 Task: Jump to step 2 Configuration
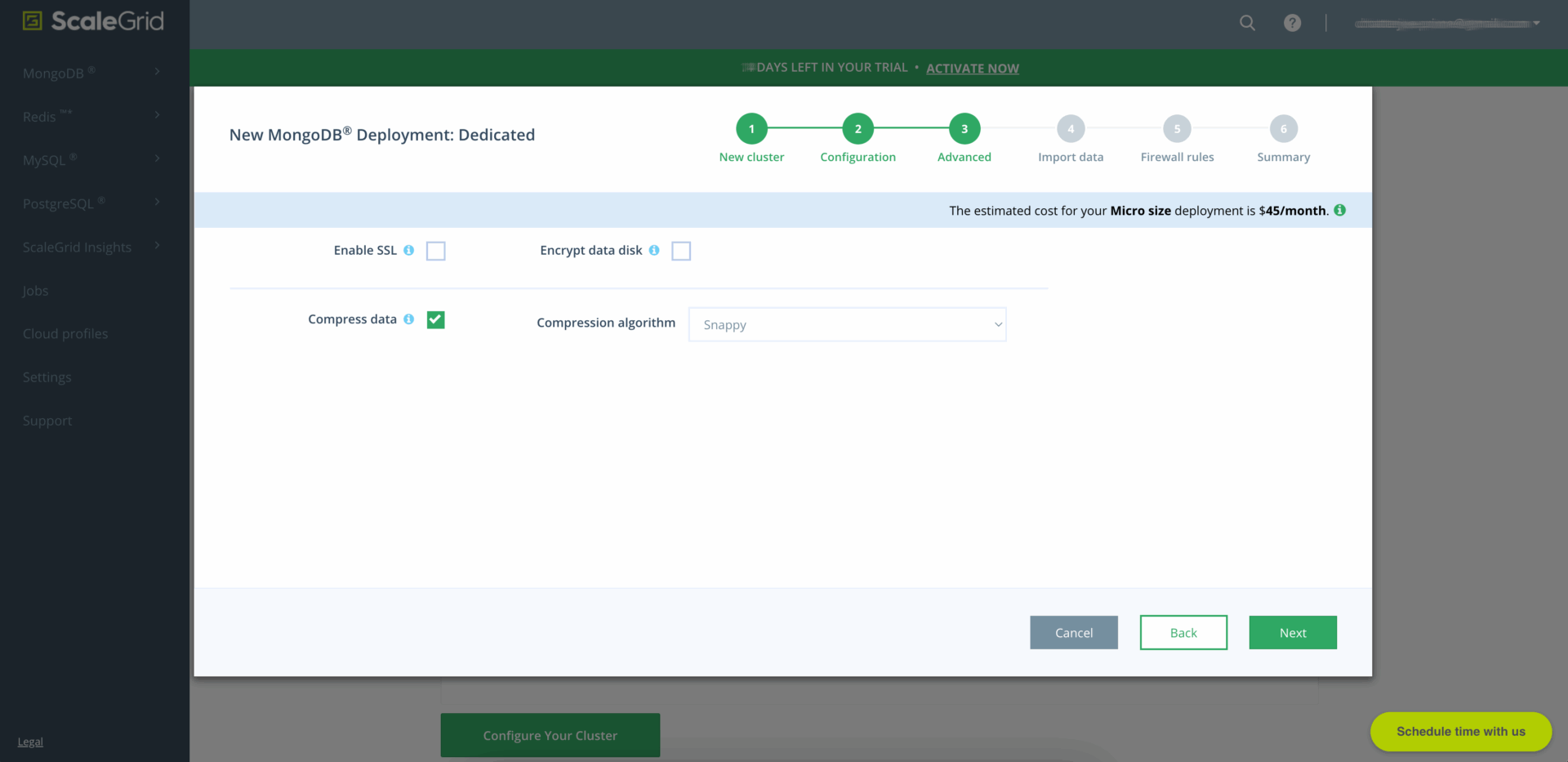coord(857,129)
